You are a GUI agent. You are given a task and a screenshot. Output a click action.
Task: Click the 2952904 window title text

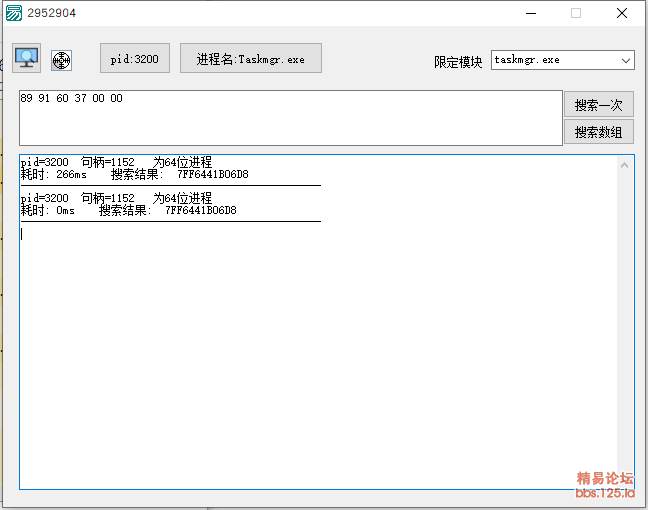pyautogui.click(x=51, y=13)
